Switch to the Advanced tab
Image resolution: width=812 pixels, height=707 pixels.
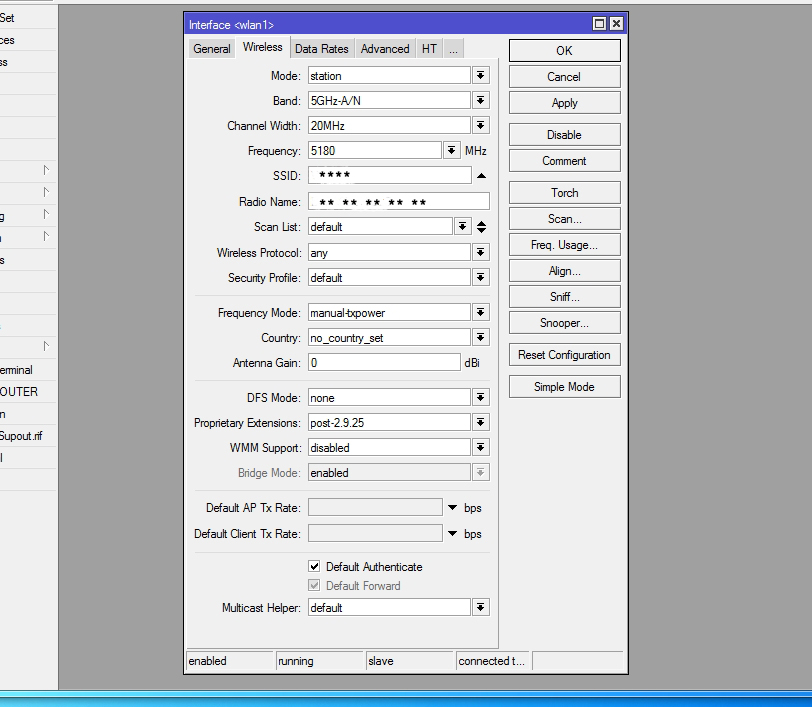pos(385,49)
